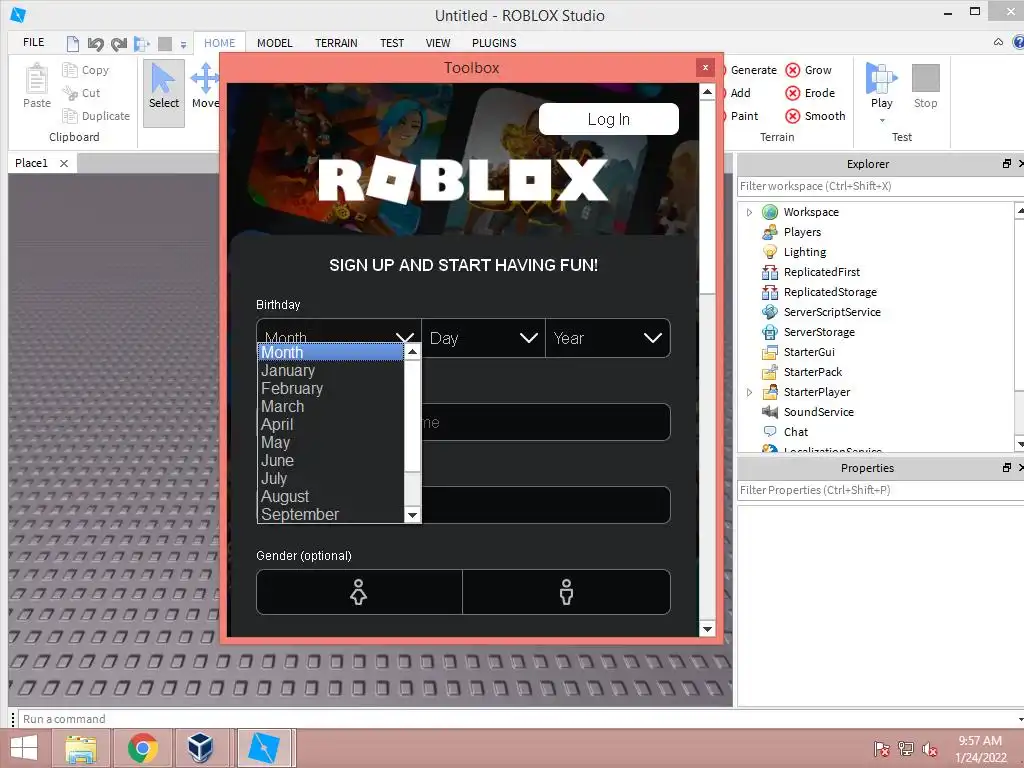Click the Add terrain button

pyautogui.click(x=740, y=93)
